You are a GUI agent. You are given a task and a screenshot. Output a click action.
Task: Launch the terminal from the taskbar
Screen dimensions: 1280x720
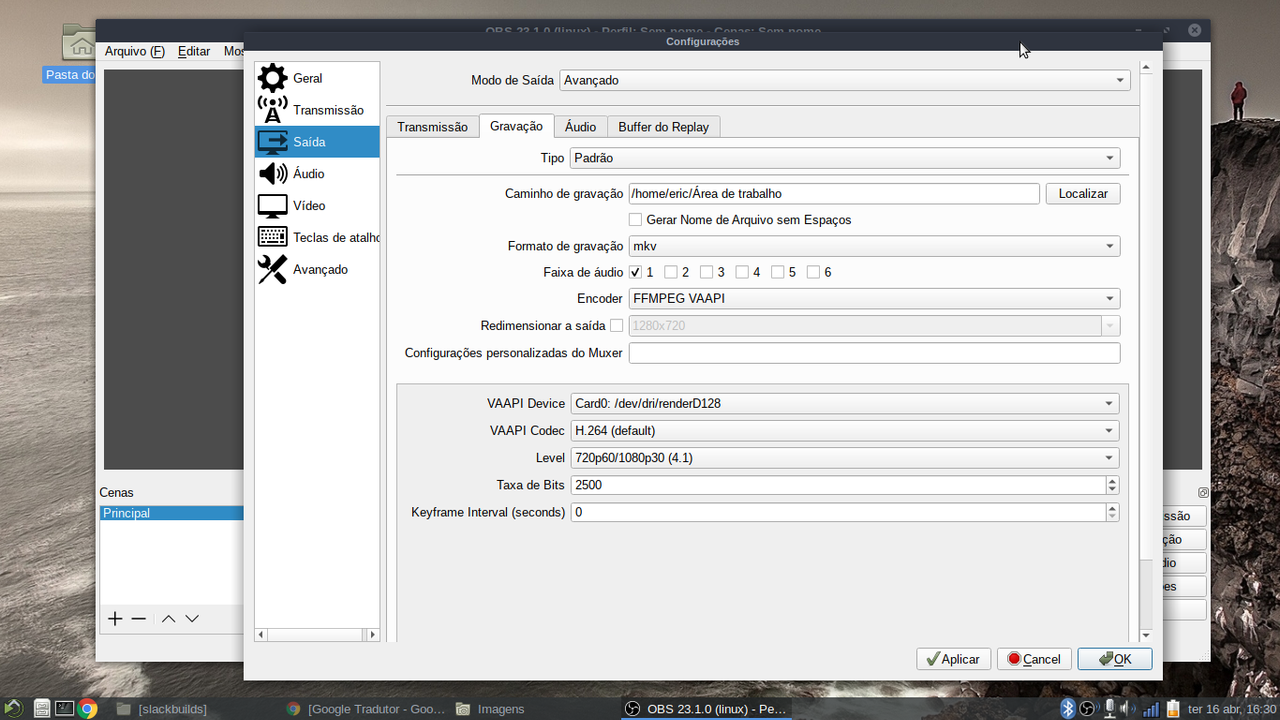tap(64, 709)
